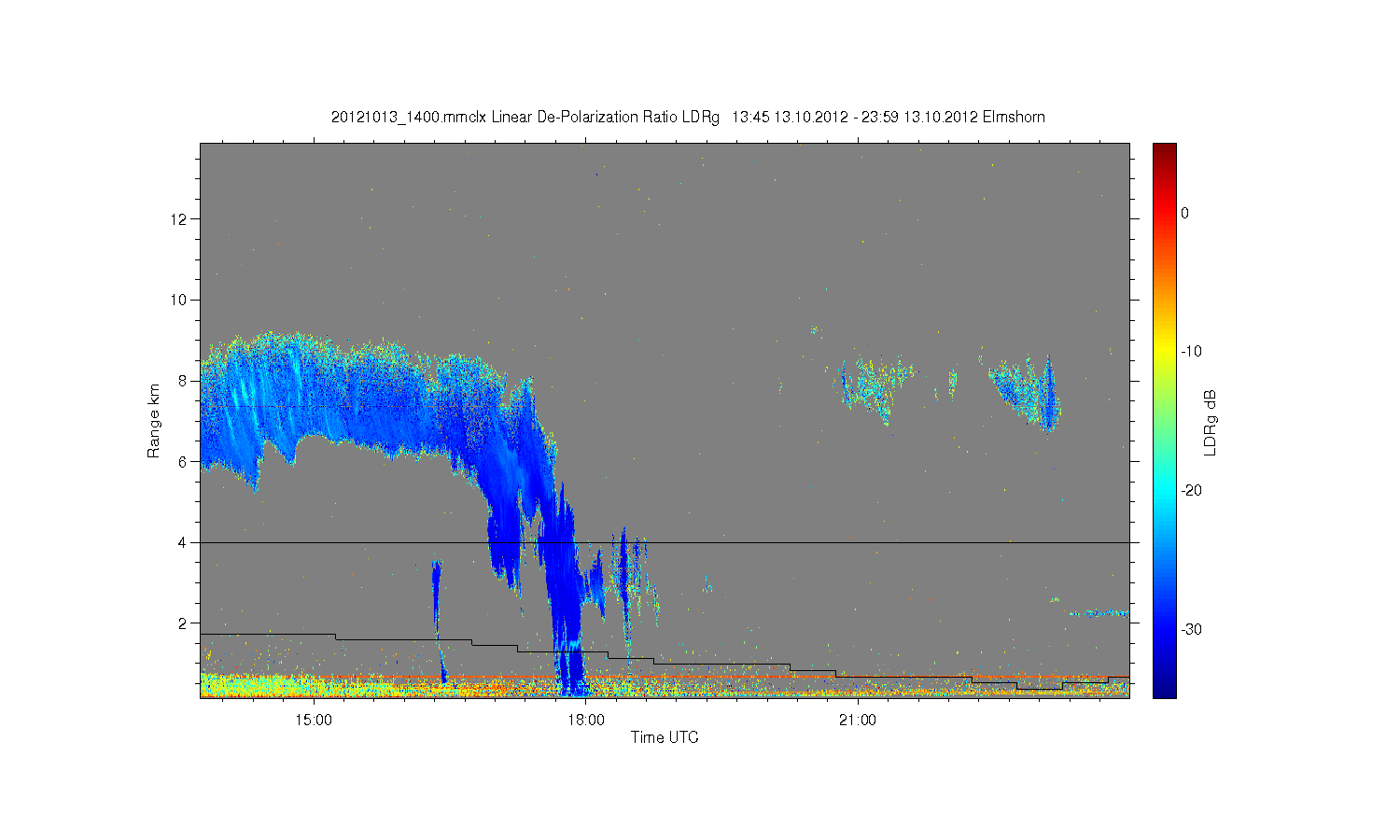Click the 12 range tick label

click(x=179, y=218)
